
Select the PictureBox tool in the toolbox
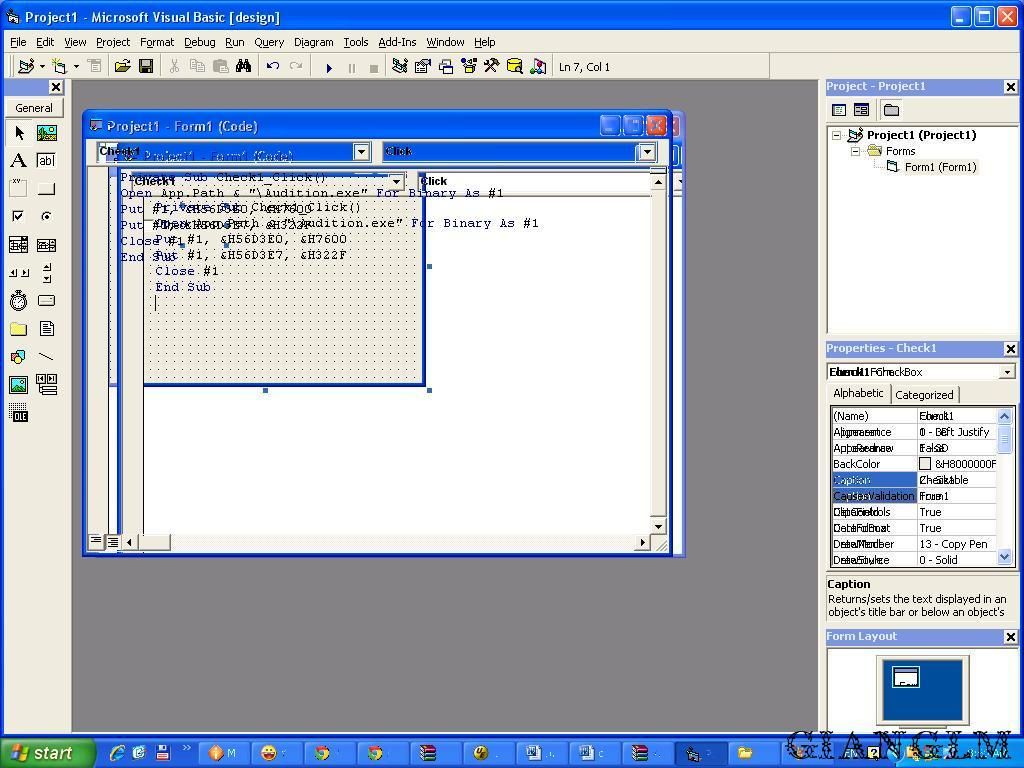coord(46,133)
